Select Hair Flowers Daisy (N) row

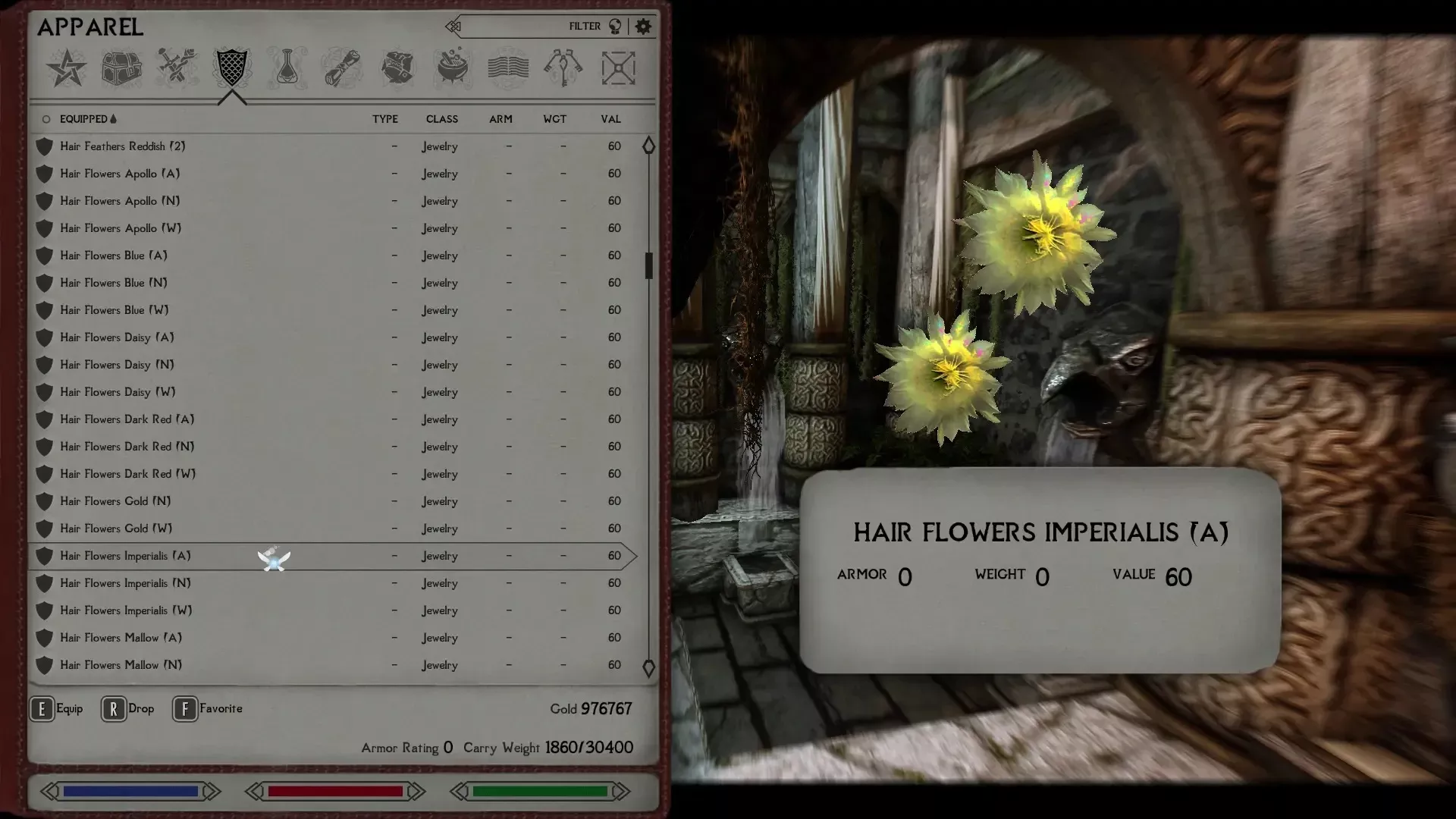(x=334, y=365)
